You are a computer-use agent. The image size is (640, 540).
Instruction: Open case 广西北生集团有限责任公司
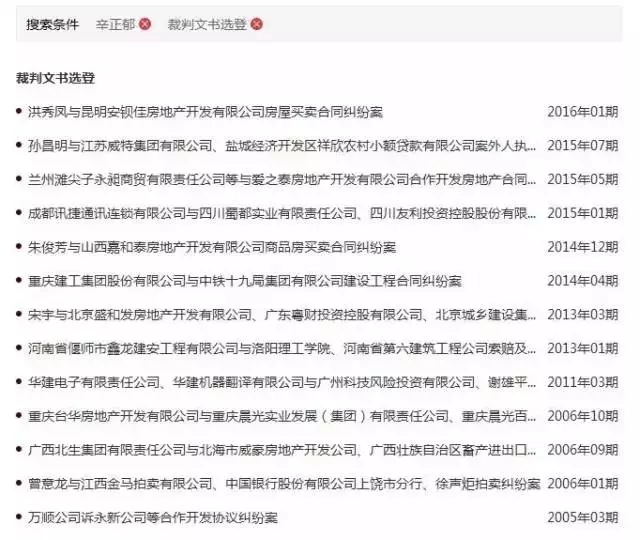point(282,450)
